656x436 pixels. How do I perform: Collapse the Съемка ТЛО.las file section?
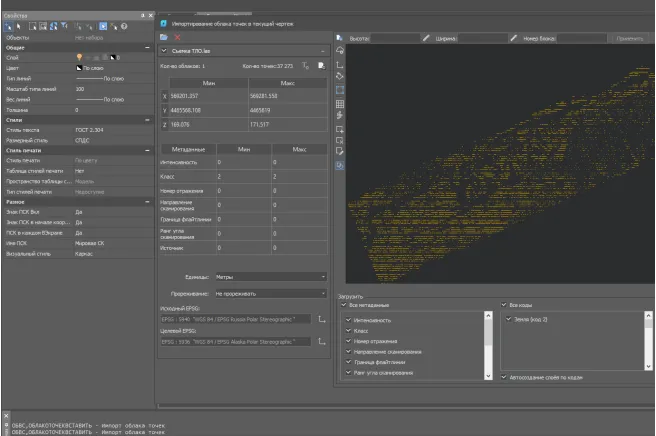[322, 50]
